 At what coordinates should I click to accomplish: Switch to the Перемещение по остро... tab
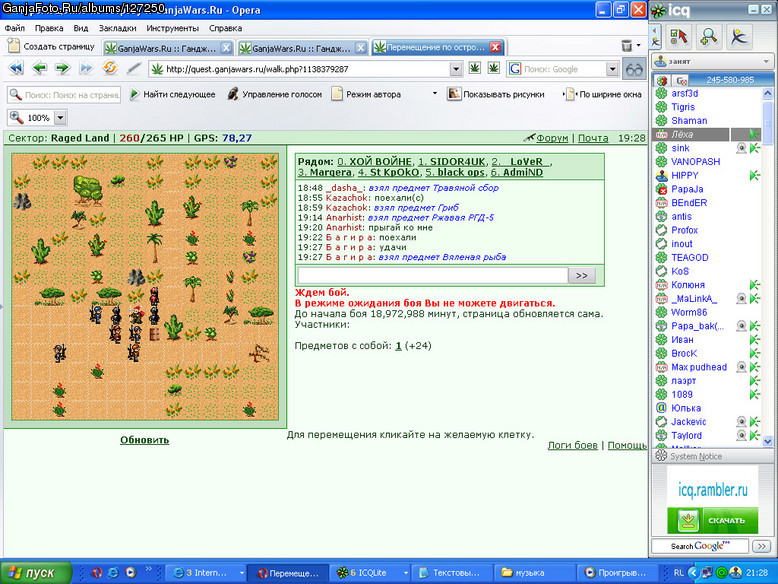pos(437,47)
